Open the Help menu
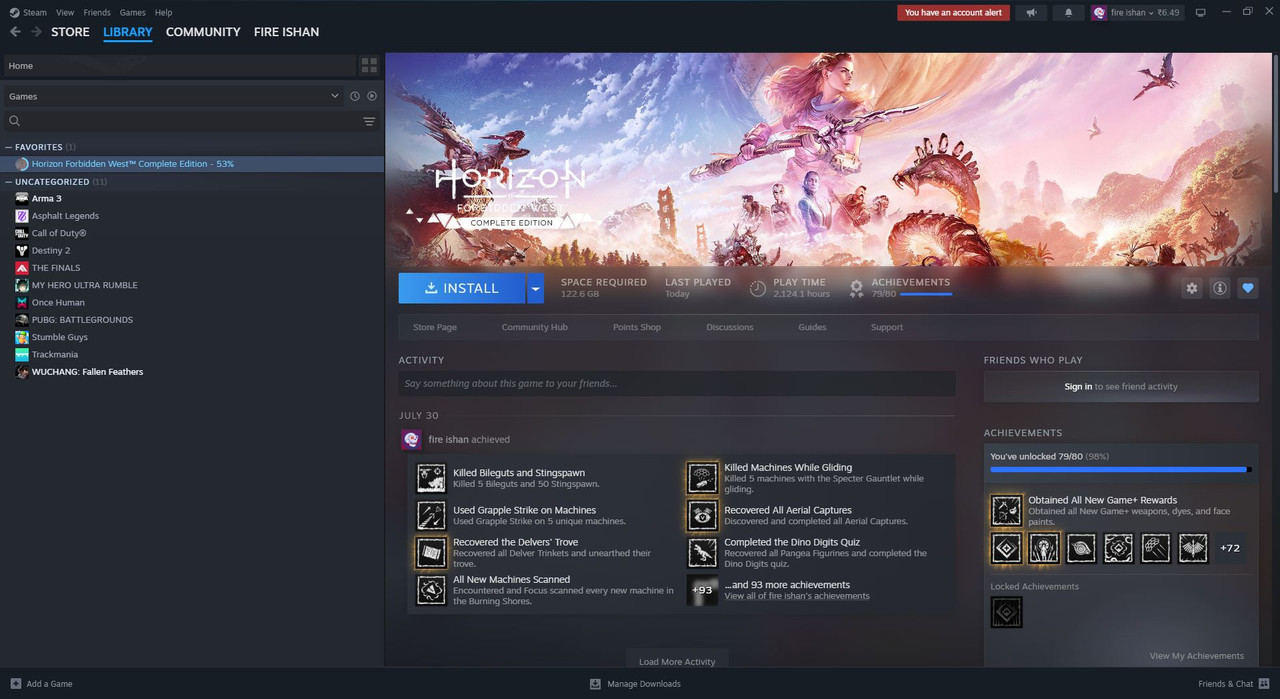Image resolution: width=1280 pixels, height=699 pixels. (x=163, y=13)
